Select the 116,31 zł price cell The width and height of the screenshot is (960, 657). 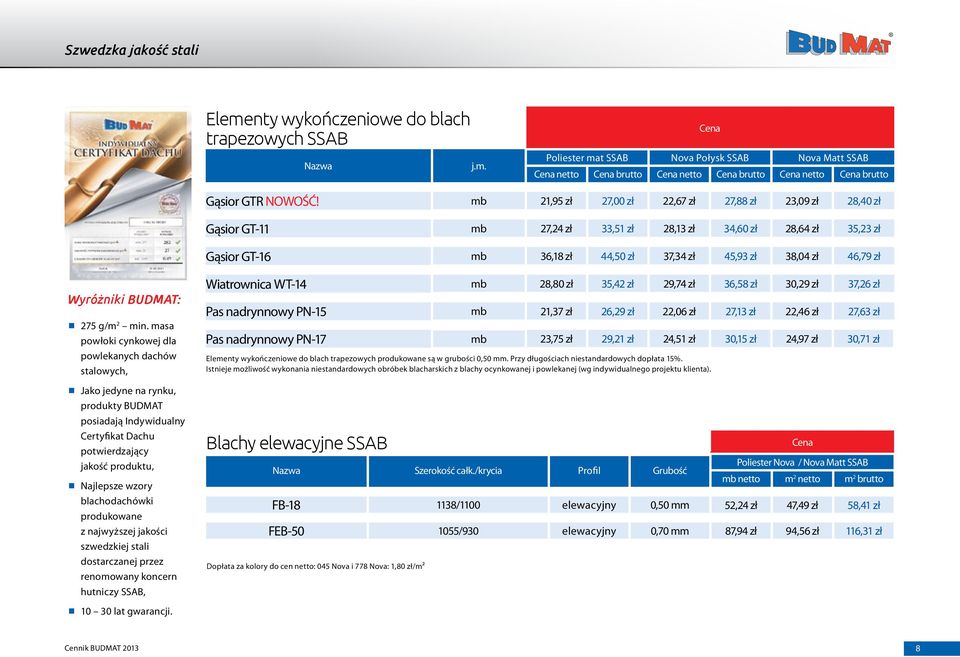(863, 531)
